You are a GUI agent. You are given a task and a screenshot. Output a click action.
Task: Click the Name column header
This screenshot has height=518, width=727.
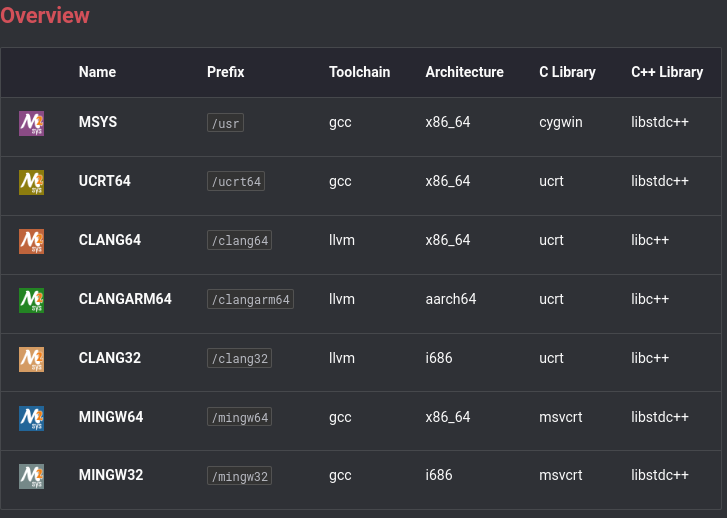97,72
